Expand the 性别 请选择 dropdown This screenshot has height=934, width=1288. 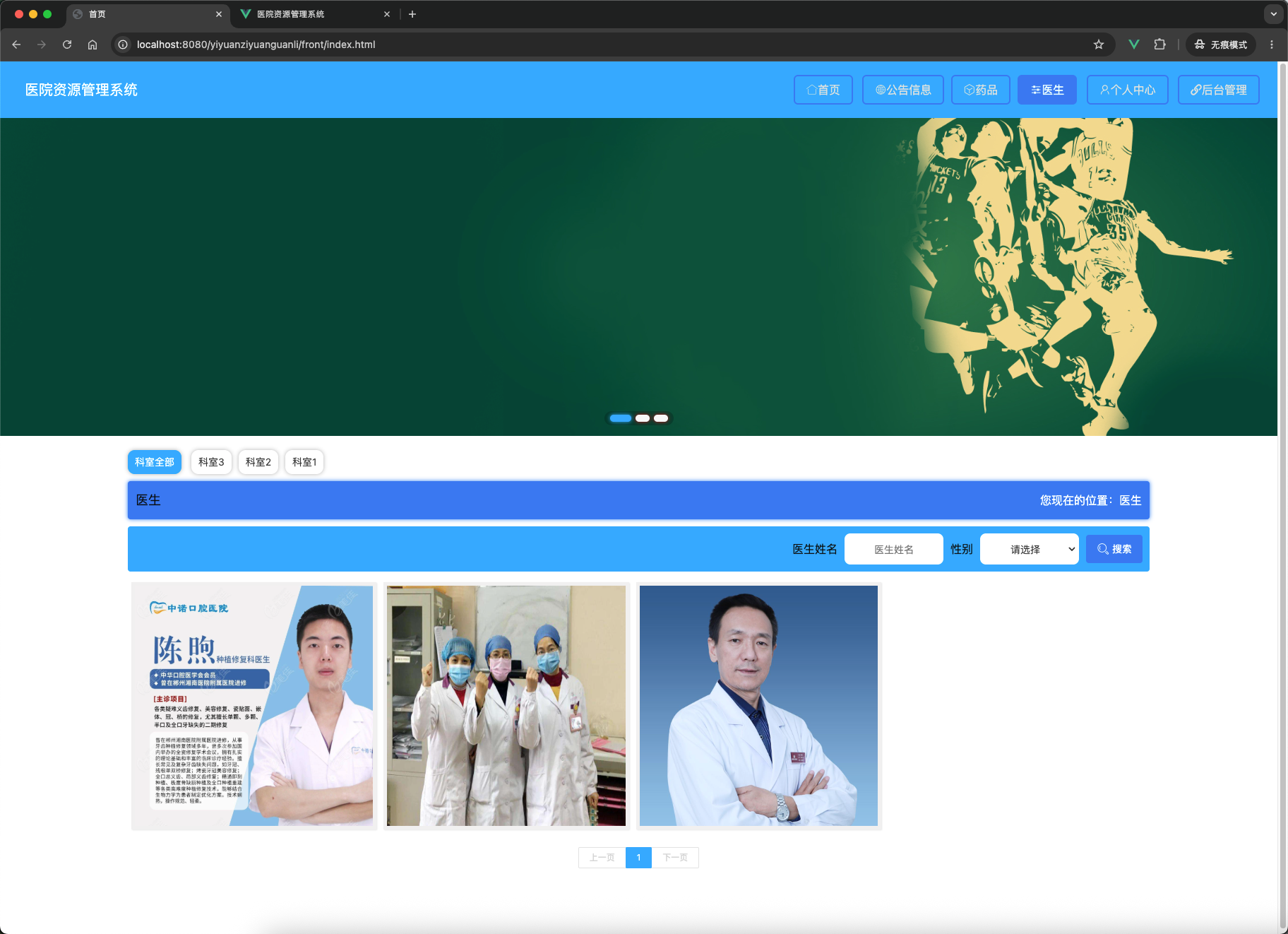click(1030, 549)
